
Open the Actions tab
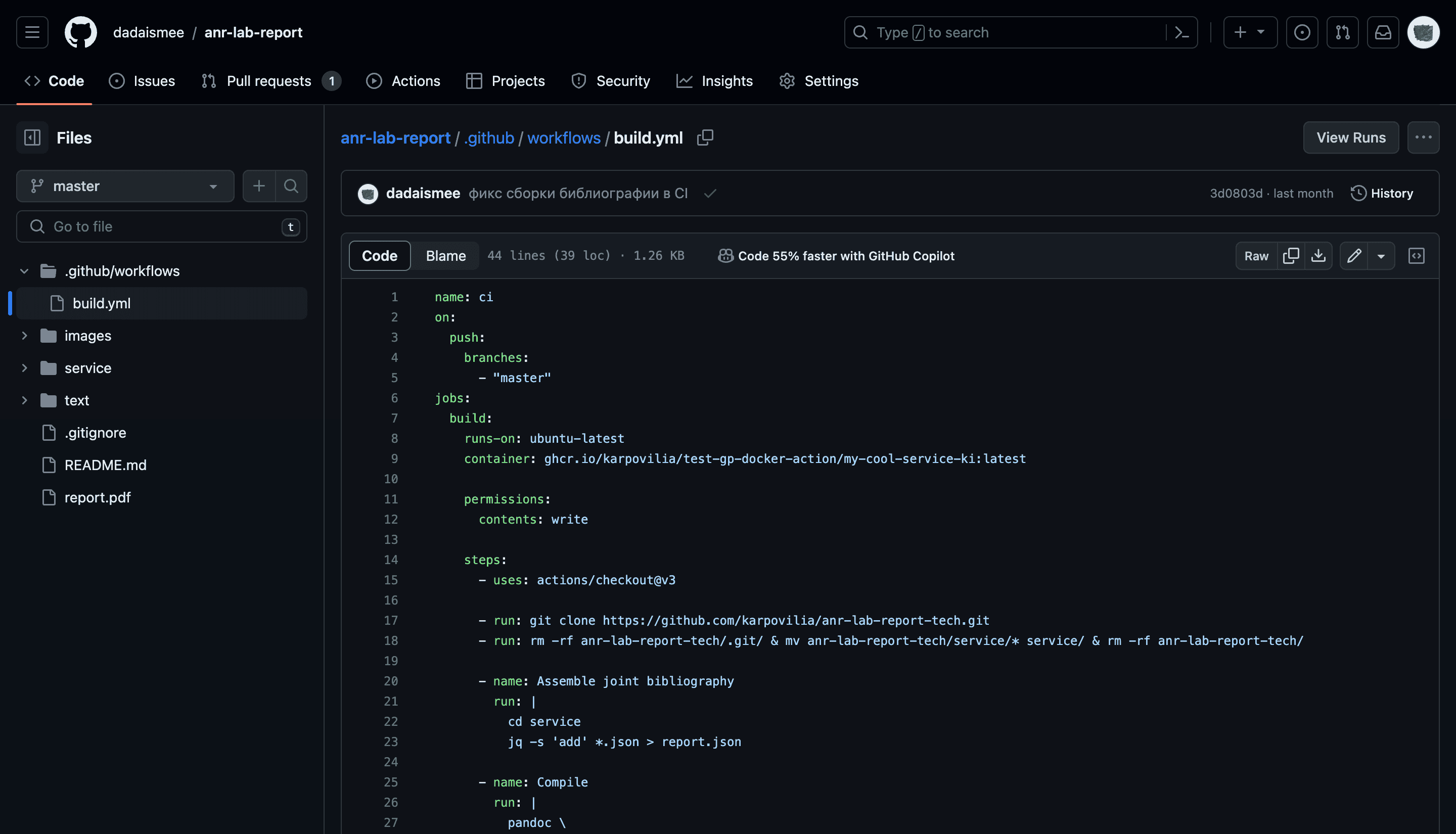(x=402, y=81)
